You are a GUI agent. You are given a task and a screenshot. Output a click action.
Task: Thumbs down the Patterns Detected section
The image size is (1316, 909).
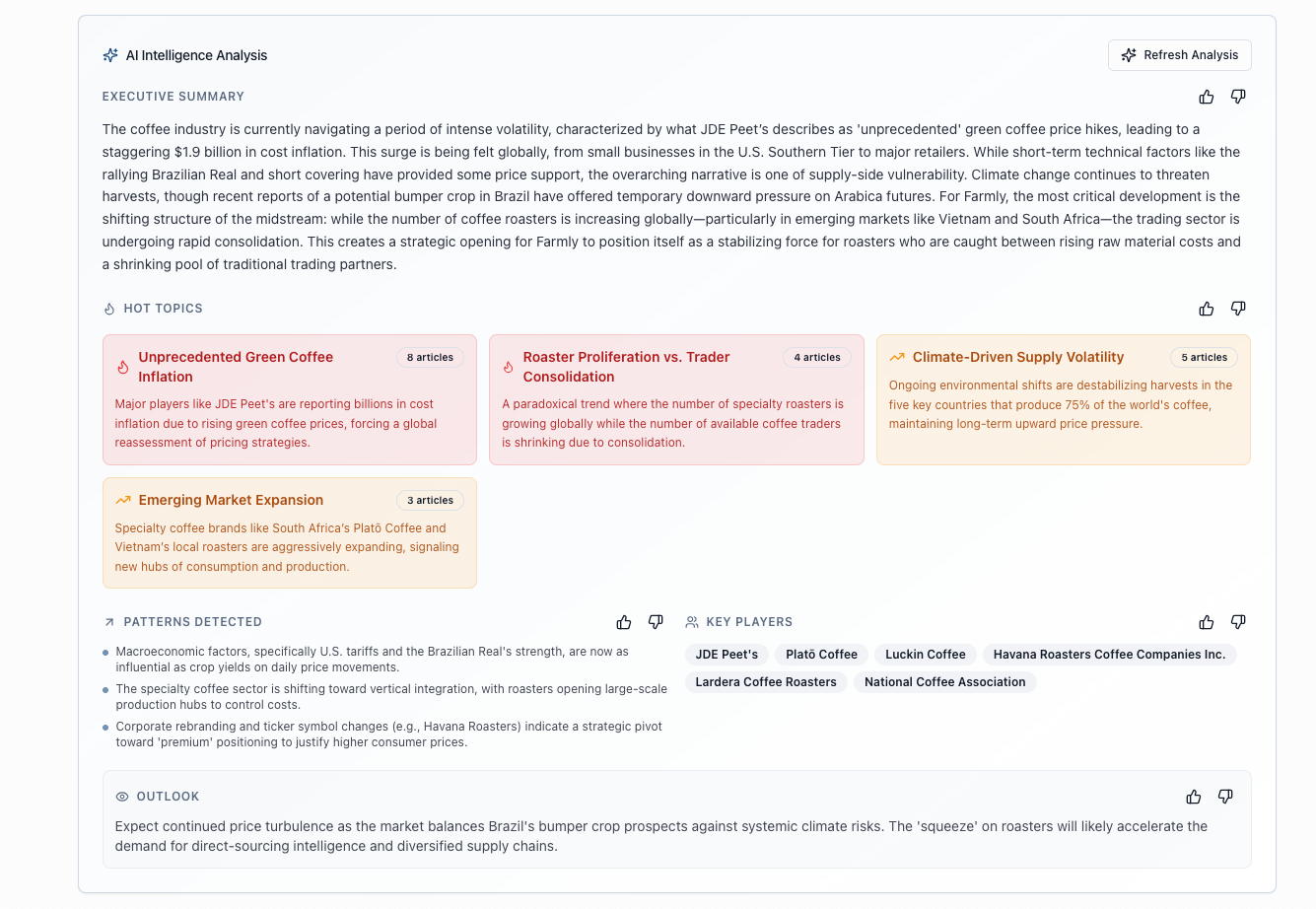656,621
